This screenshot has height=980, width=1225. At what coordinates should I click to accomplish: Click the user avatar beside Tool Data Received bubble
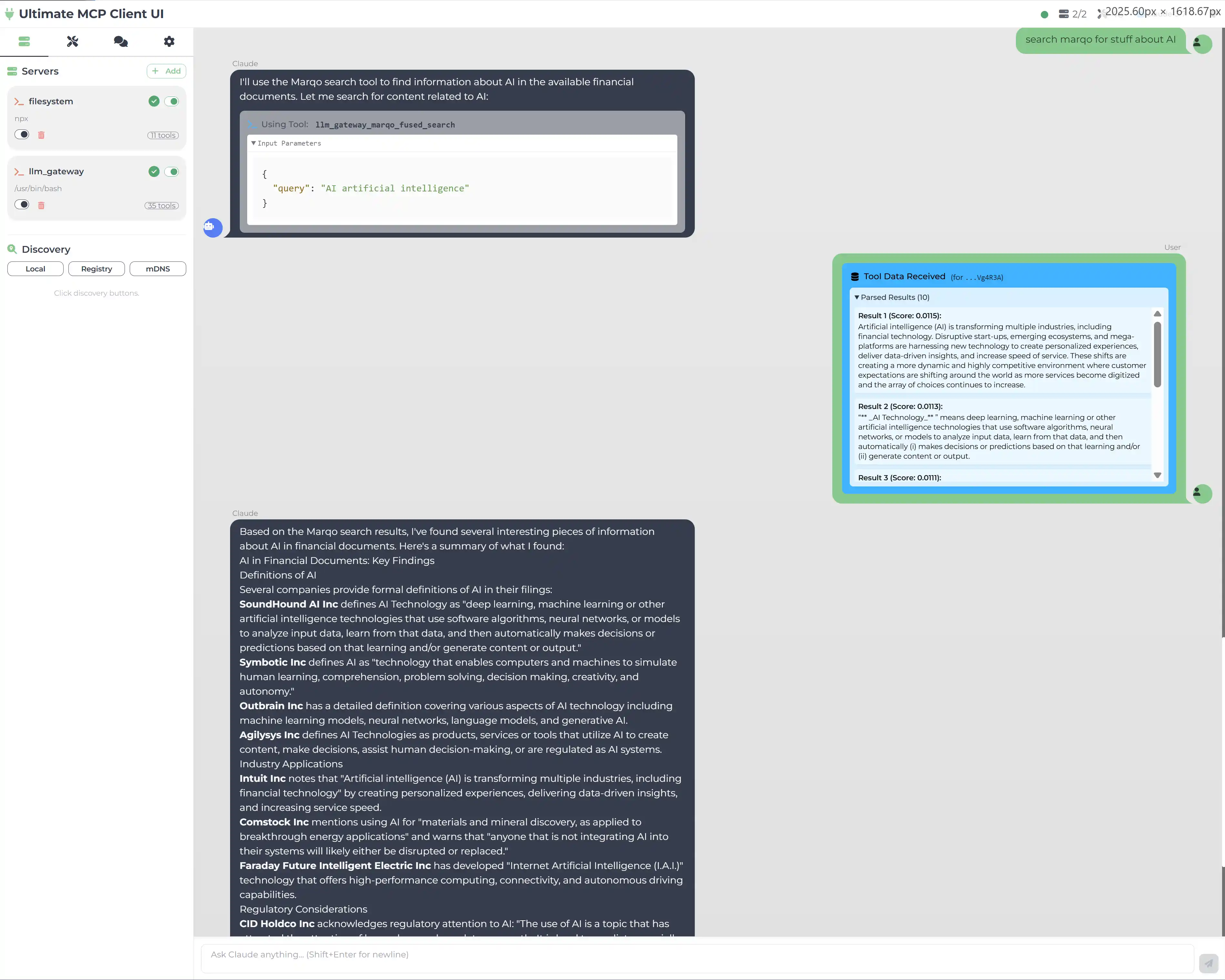point(1202,493)
